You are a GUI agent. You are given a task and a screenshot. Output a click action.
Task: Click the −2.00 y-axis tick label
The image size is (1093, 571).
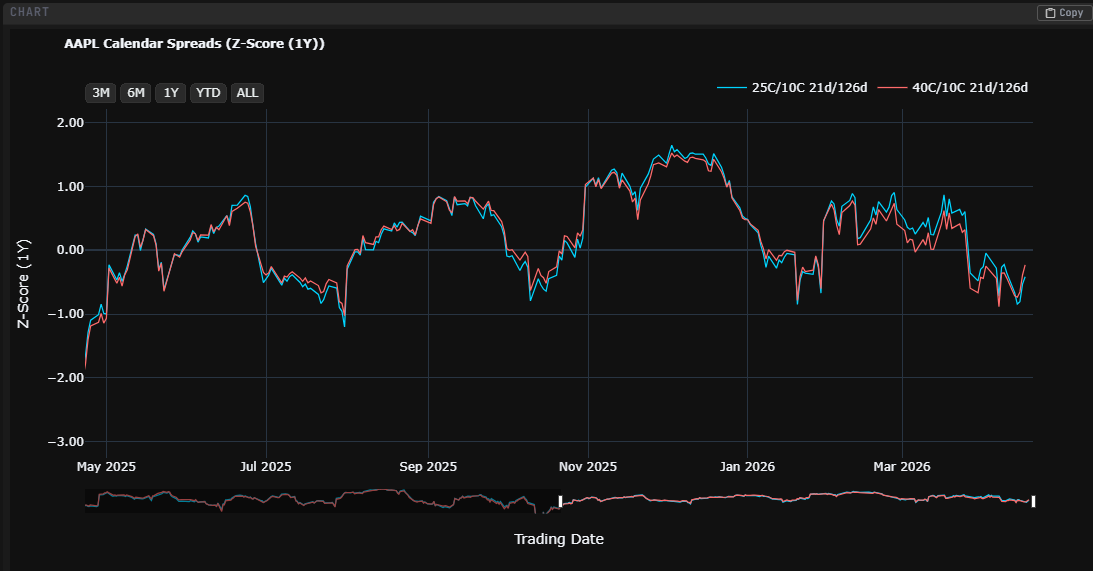pos(66,378)
